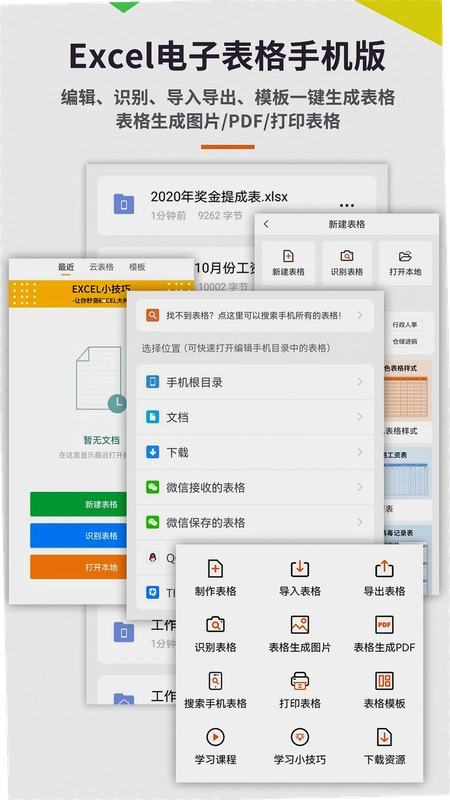This screenshot has width=450, height=800.
Task: Tap the 制作表格 icon
Action: coord(215,568)
